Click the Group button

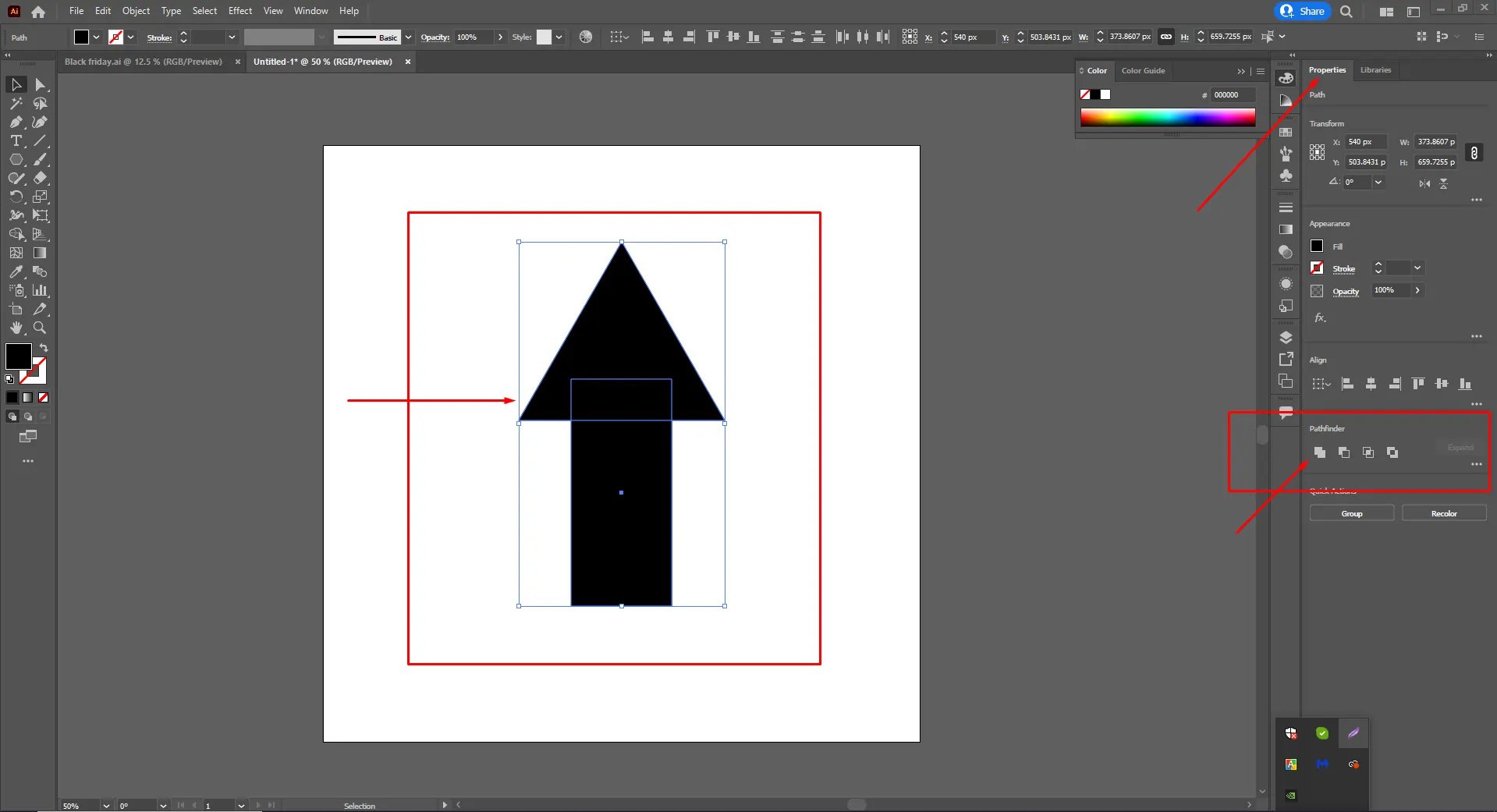(x=1351, y=513)
